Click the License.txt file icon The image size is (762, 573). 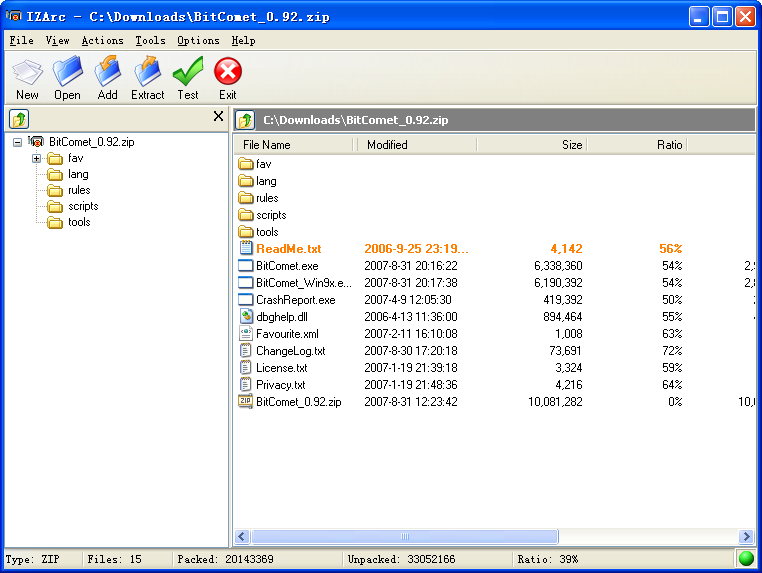[x=246, y=367]
